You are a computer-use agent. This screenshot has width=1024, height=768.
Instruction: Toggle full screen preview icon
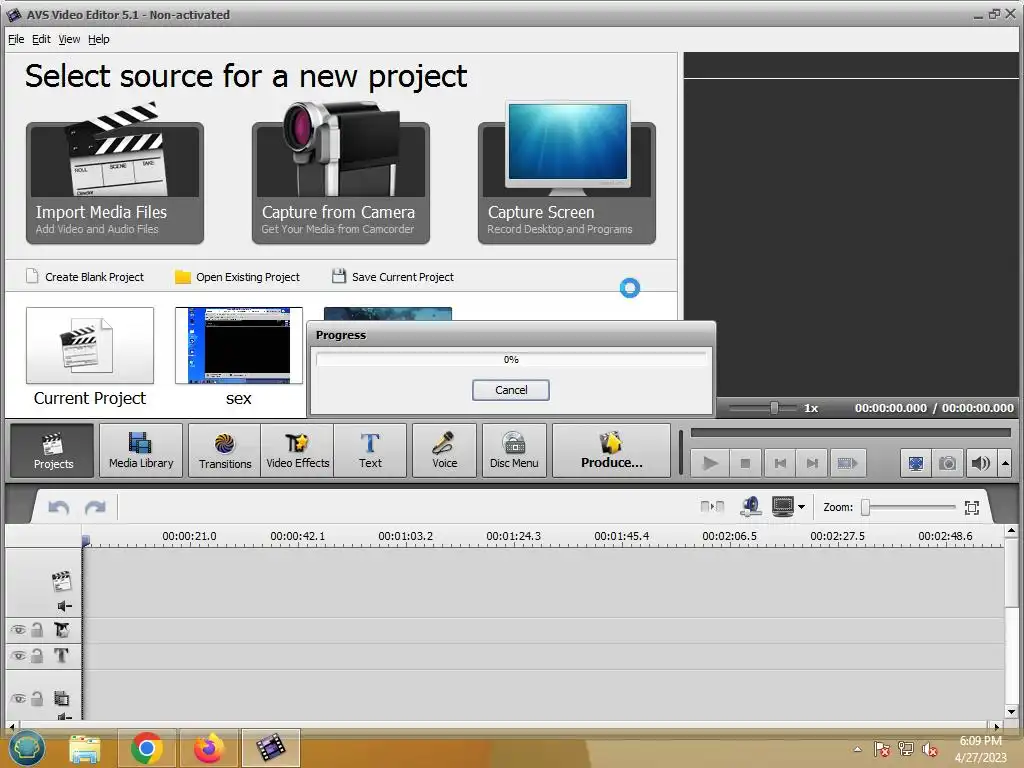pos(916,464)
